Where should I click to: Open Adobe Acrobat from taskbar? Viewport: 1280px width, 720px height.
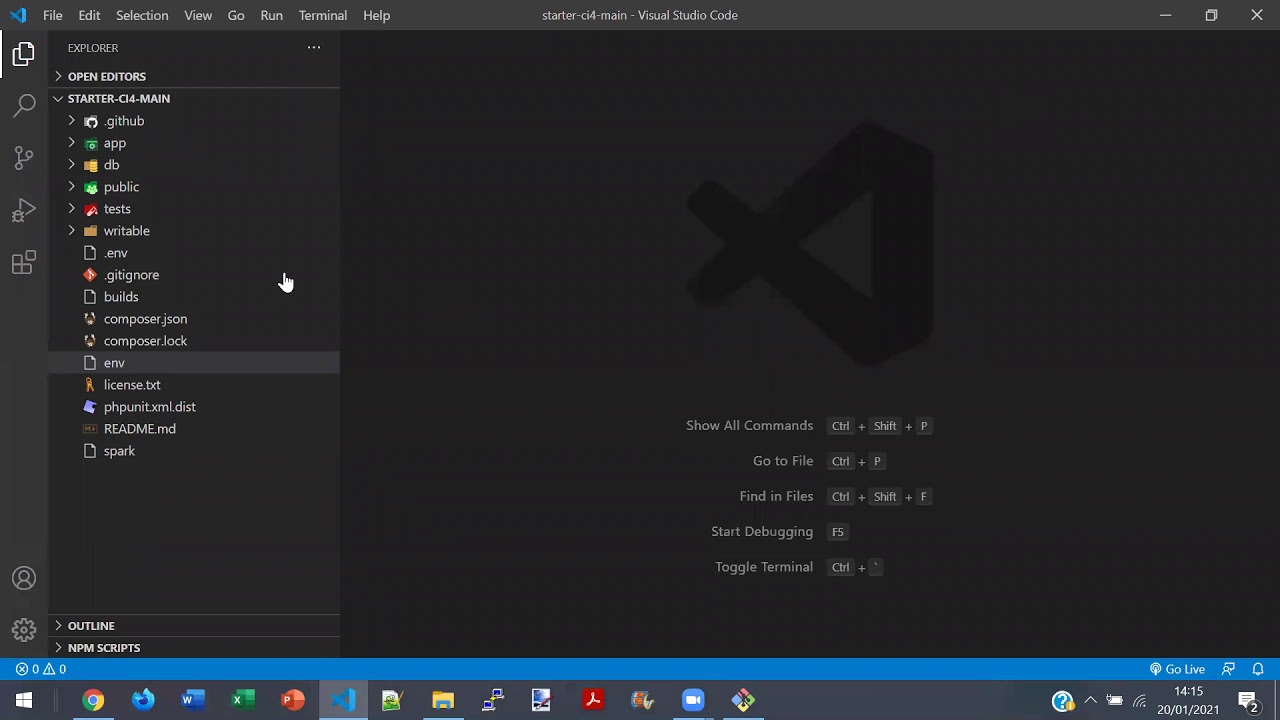click(593, 700)
